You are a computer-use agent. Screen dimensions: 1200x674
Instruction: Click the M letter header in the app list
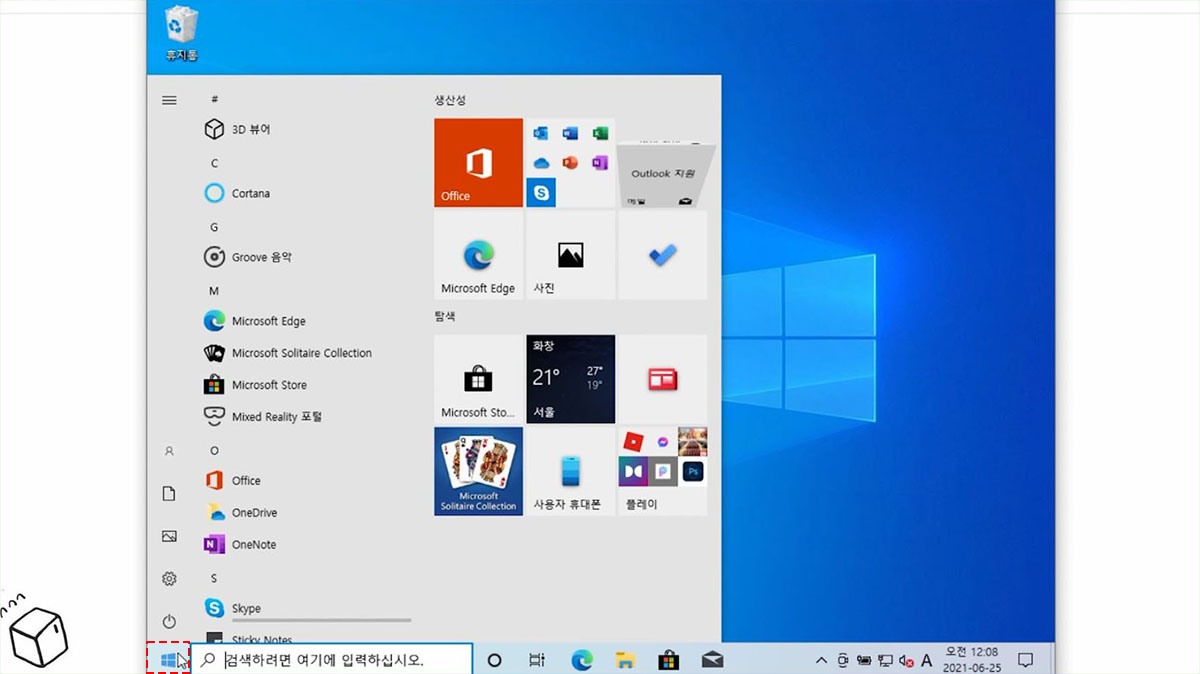pyautogui.click(x=215, y=291)
